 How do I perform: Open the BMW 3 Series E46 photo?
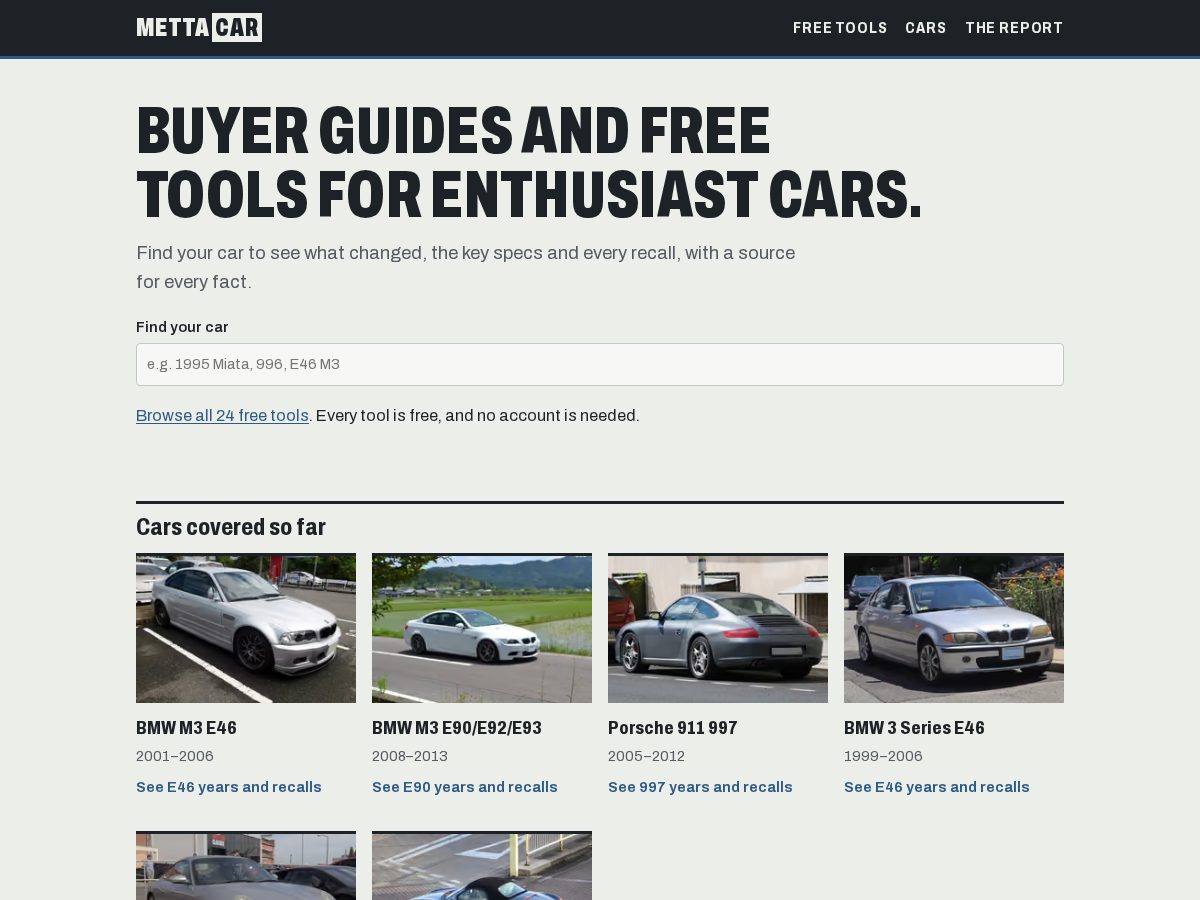tap(954, 628)
